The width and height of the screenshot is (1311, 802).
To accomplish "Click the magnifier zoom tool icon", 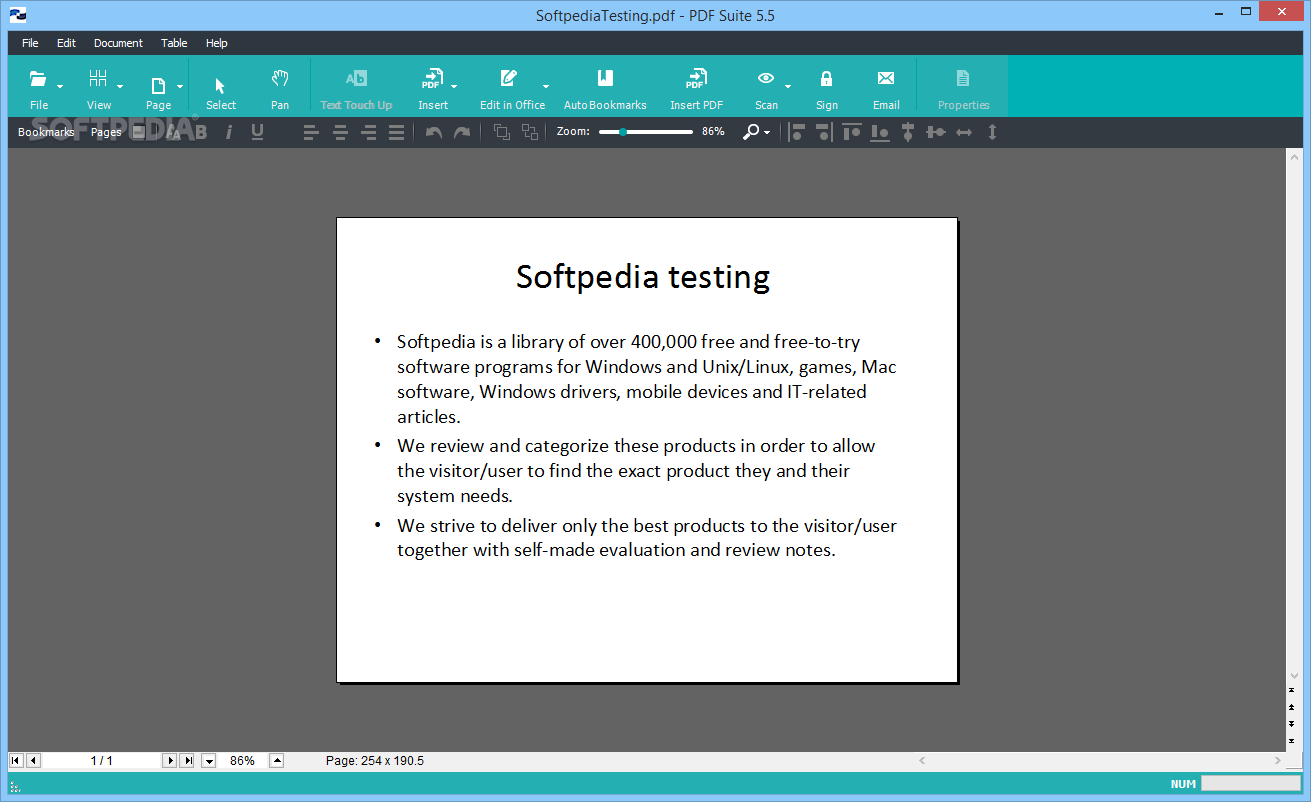I will click(x=751, y=132).
